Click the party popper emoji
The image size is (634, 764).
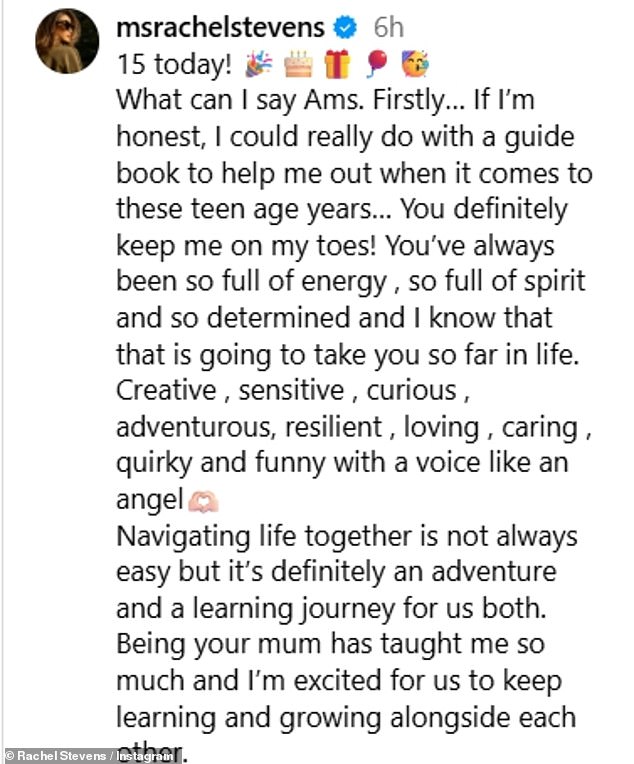pos(260,64)
